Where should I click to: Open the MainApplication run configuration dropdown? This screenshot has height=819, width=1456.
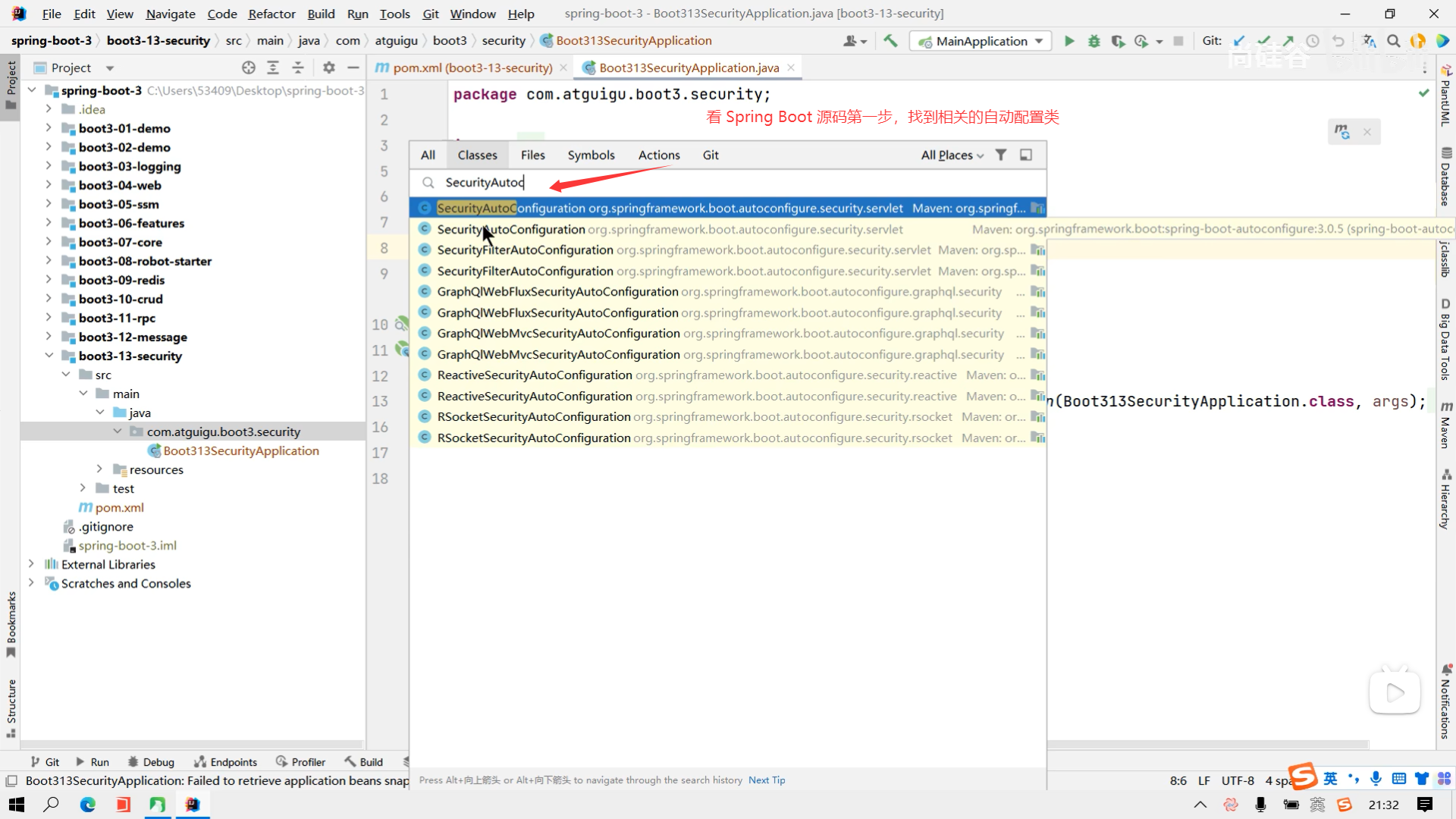click(981, 41)
